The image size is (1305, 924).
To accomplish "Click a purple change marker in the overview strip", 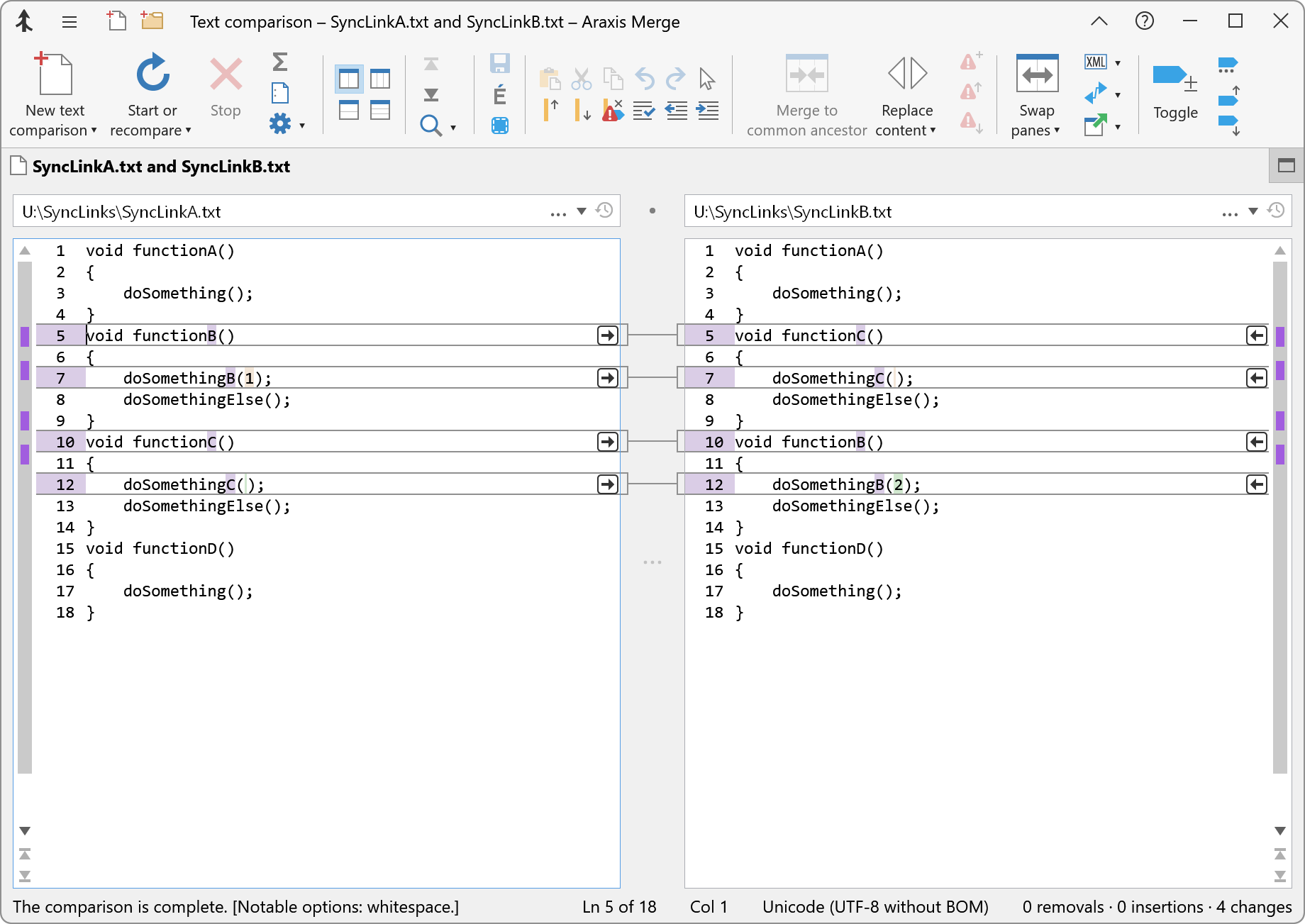I will [x=26, y=336].
